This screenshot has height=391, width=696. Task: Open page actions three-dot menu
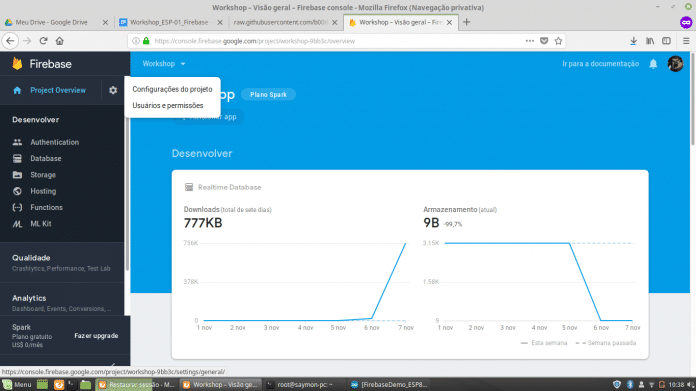pyautogui.click(x=530, y=41)
